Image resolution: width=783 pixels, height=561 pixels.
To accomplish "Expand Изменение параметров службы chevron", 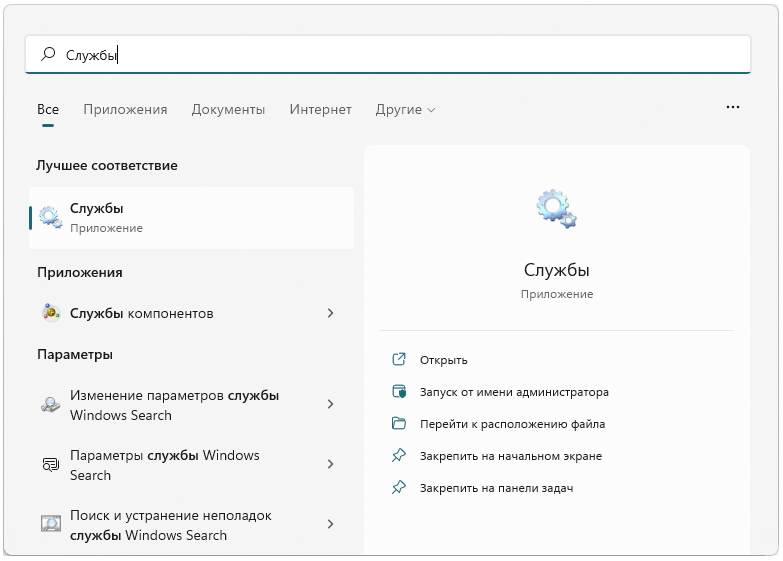I will 330,405.
